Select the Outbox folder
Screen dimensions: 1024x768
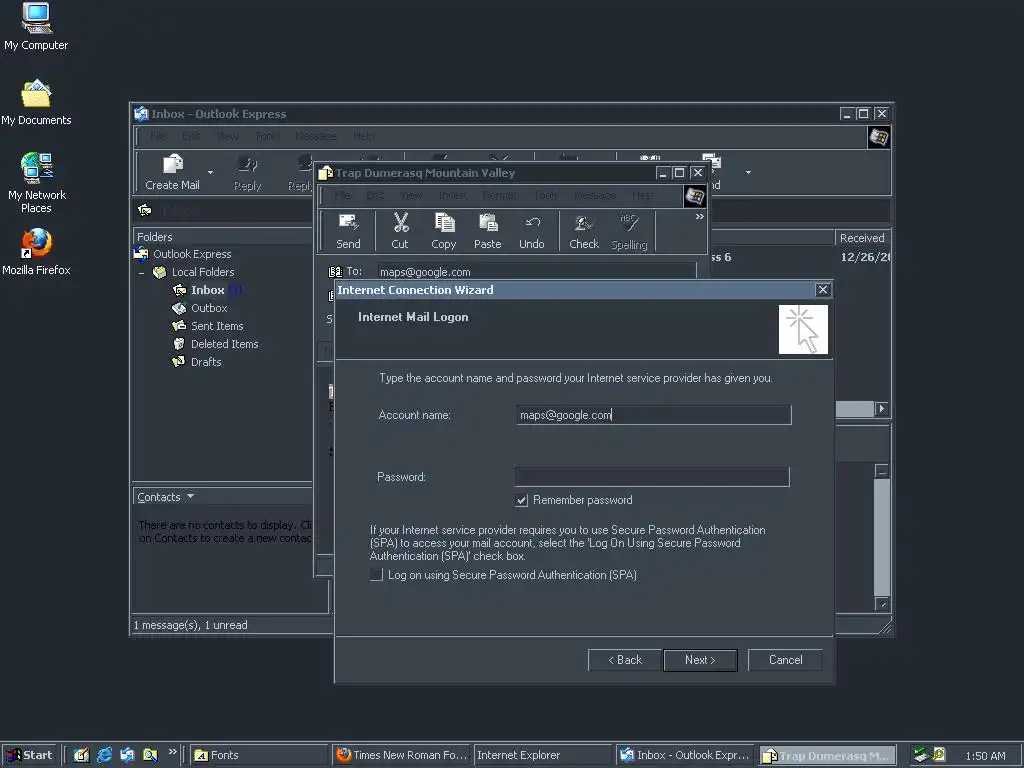(x=209, y=308)
